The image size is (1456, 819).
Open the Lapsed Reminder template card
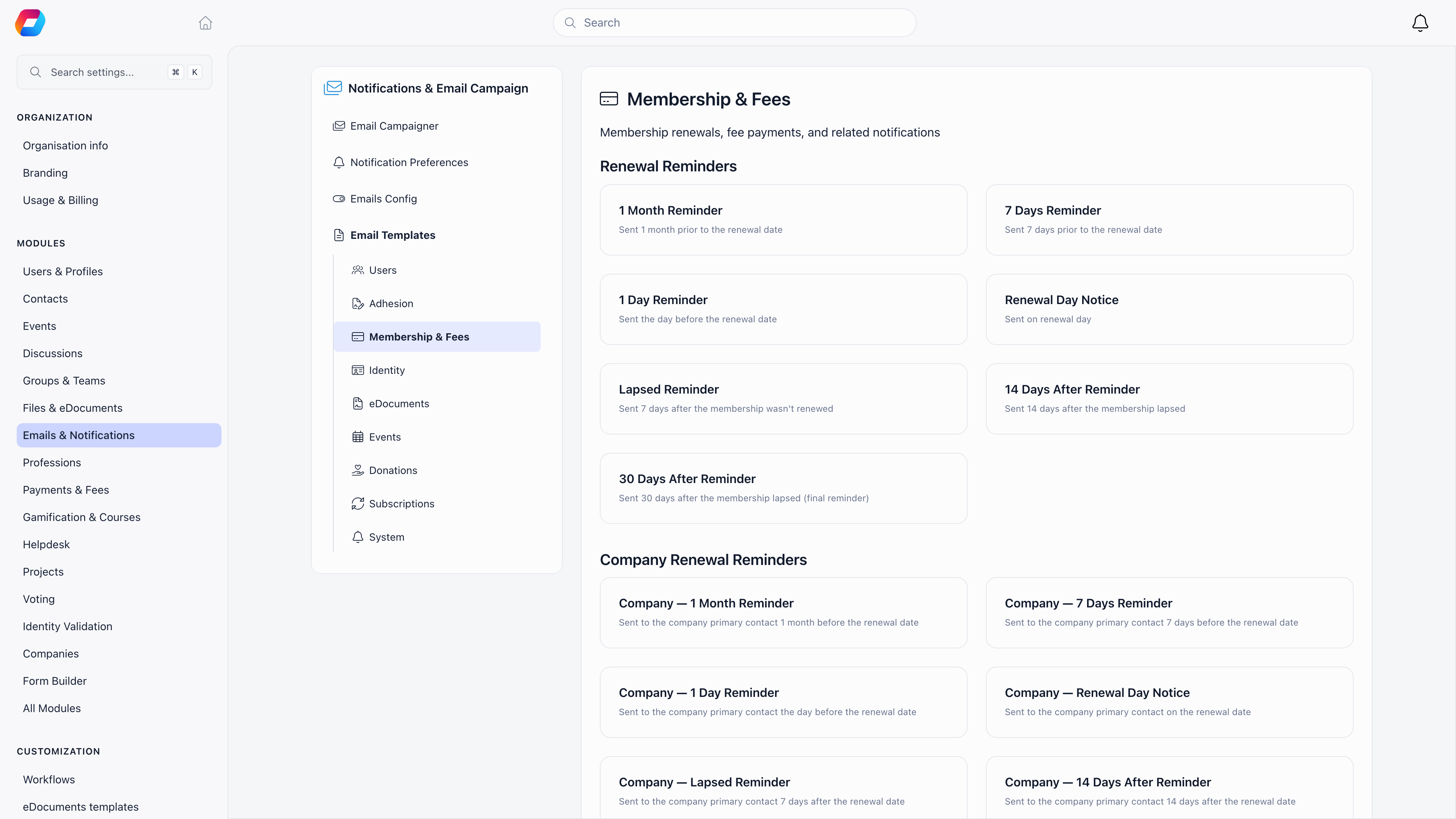pyautogui.click(x=783, y=399)
